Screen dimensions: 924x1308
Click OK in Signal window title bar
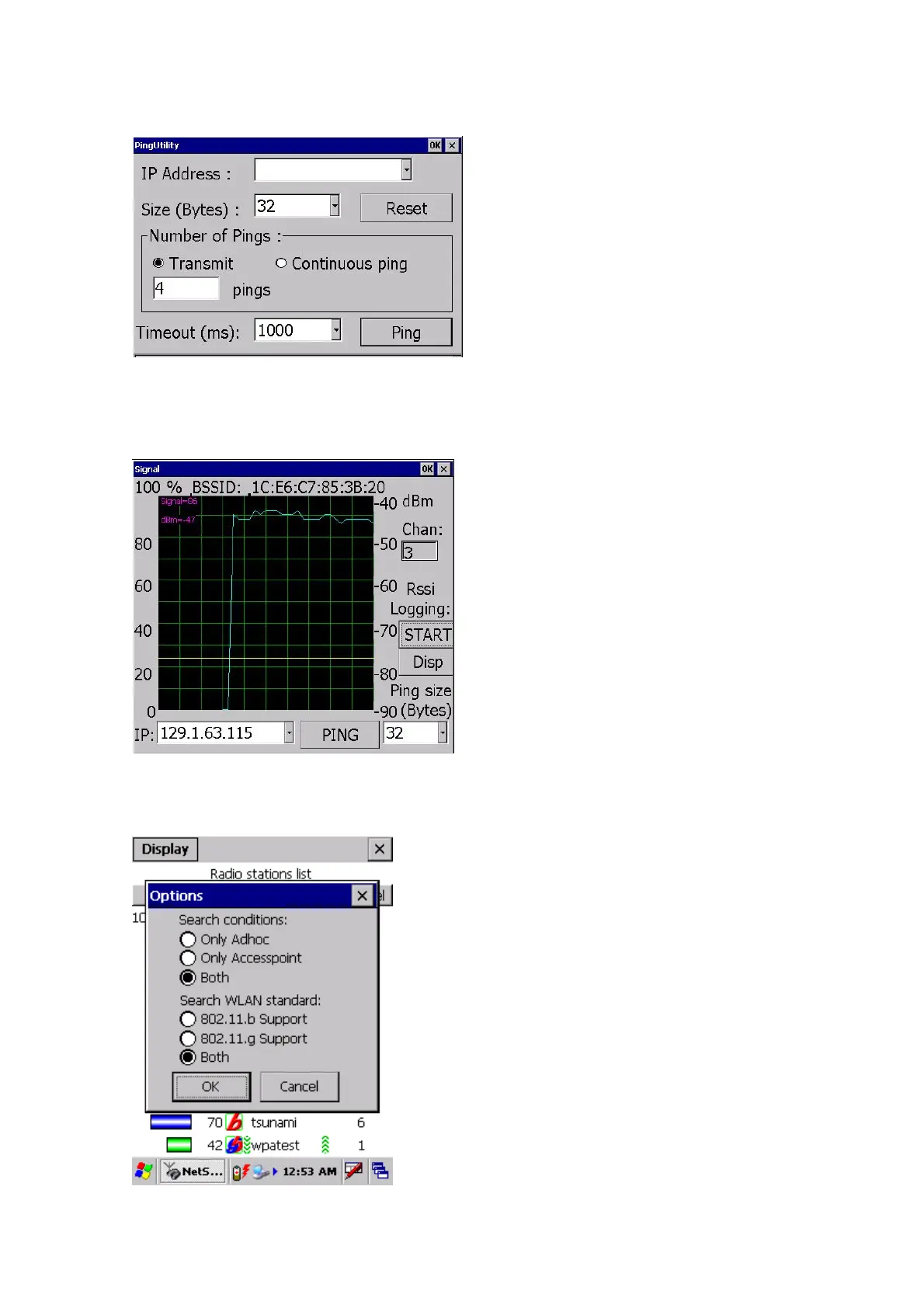[427, 469]
